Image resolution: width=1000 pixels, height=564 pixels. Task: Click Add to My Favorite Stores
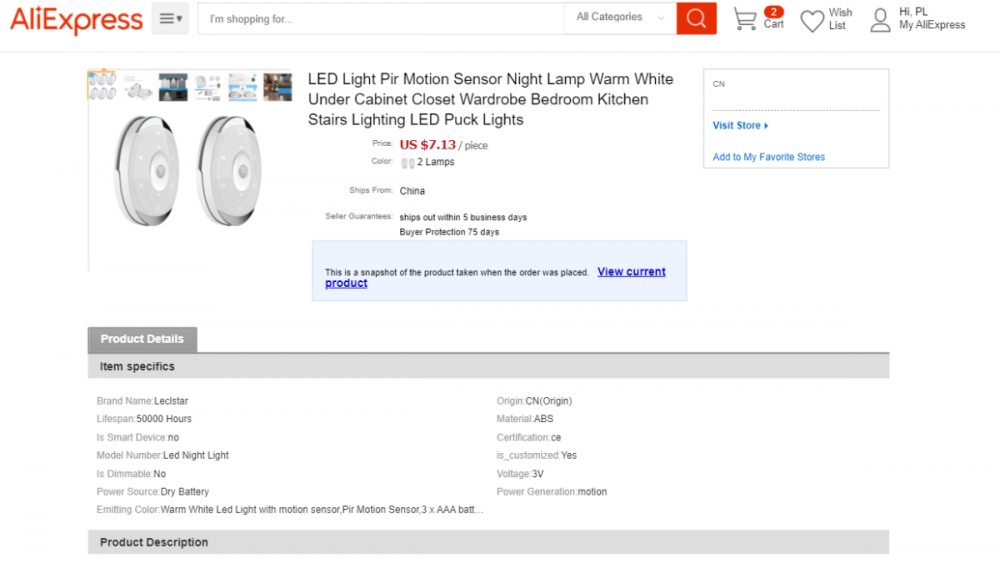tap(768, 157)
